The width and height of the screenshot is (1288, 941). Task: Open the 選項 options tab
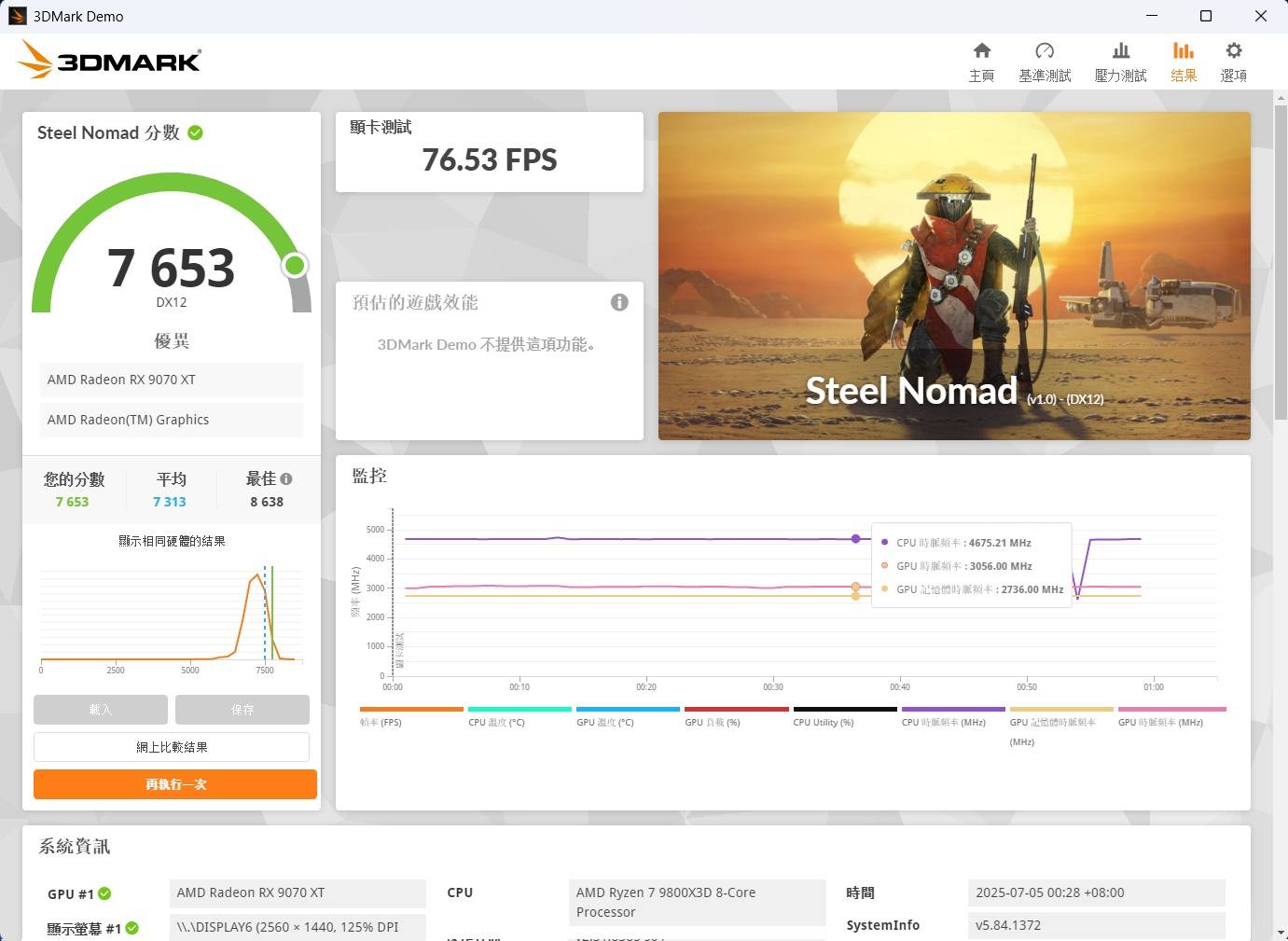1233,62
